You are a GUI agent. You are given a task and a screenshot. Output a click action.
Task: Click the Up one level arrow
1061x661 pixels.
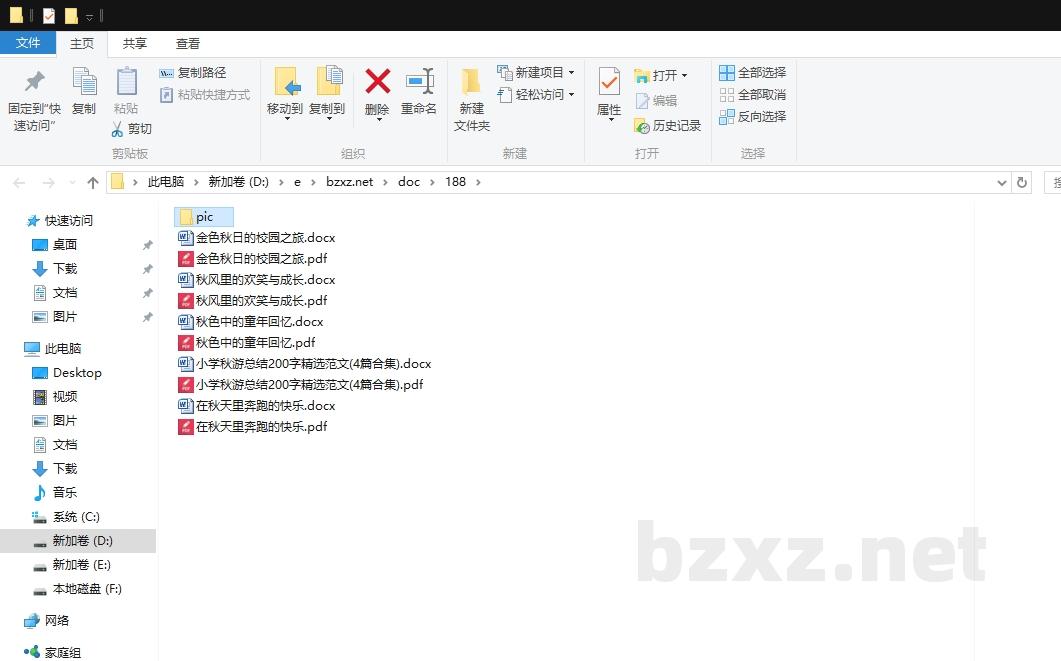(x=93, y=182)
